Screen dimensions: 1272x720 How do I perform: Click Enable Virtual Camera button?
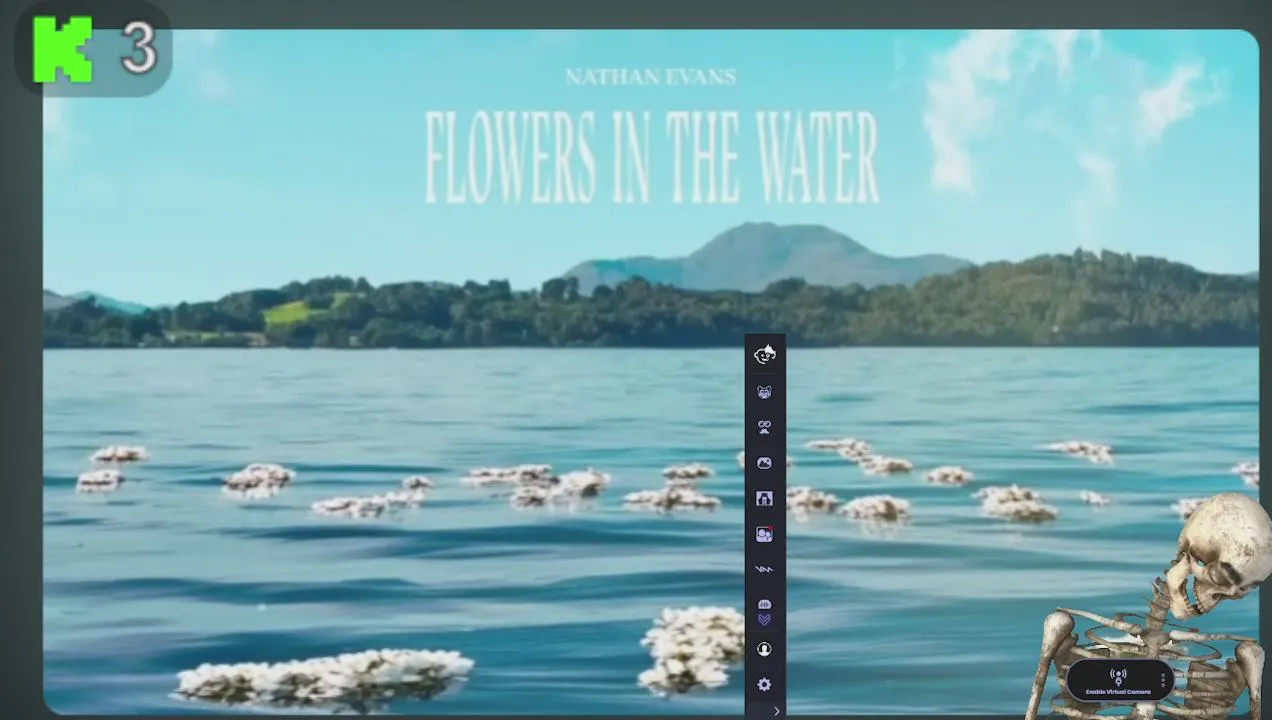pyautogui.click(x=1118, y=681)
